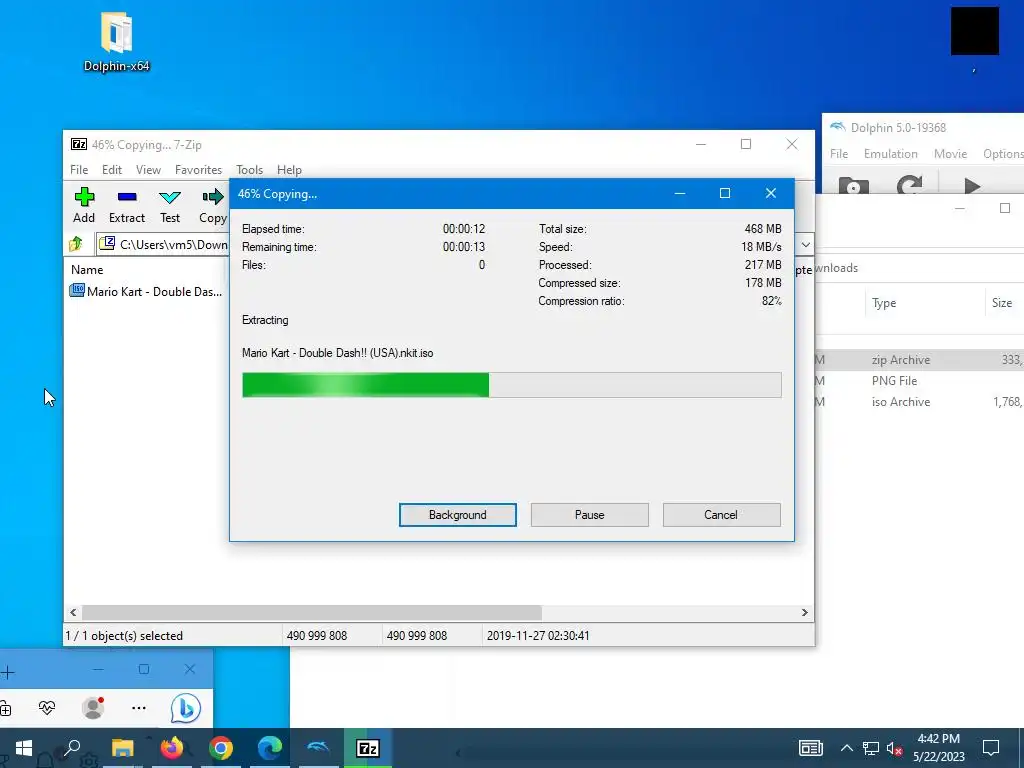The width and height of the screenshot is (1024, 768).
Task: Open the Help menu in 7-Zip
Action: 289,170
